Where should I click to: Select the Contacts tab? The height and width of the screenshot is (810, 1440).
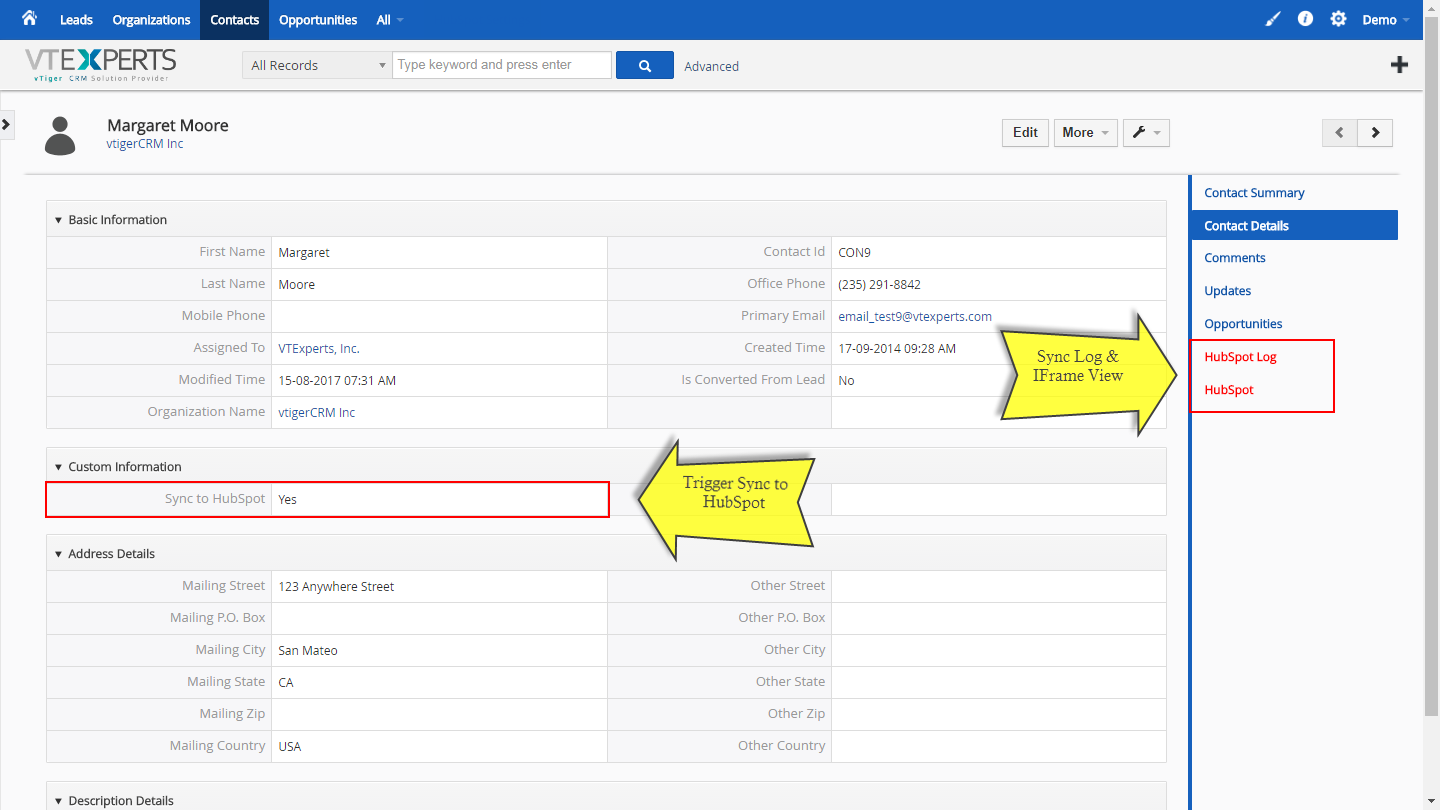click(x=235, y=20)
